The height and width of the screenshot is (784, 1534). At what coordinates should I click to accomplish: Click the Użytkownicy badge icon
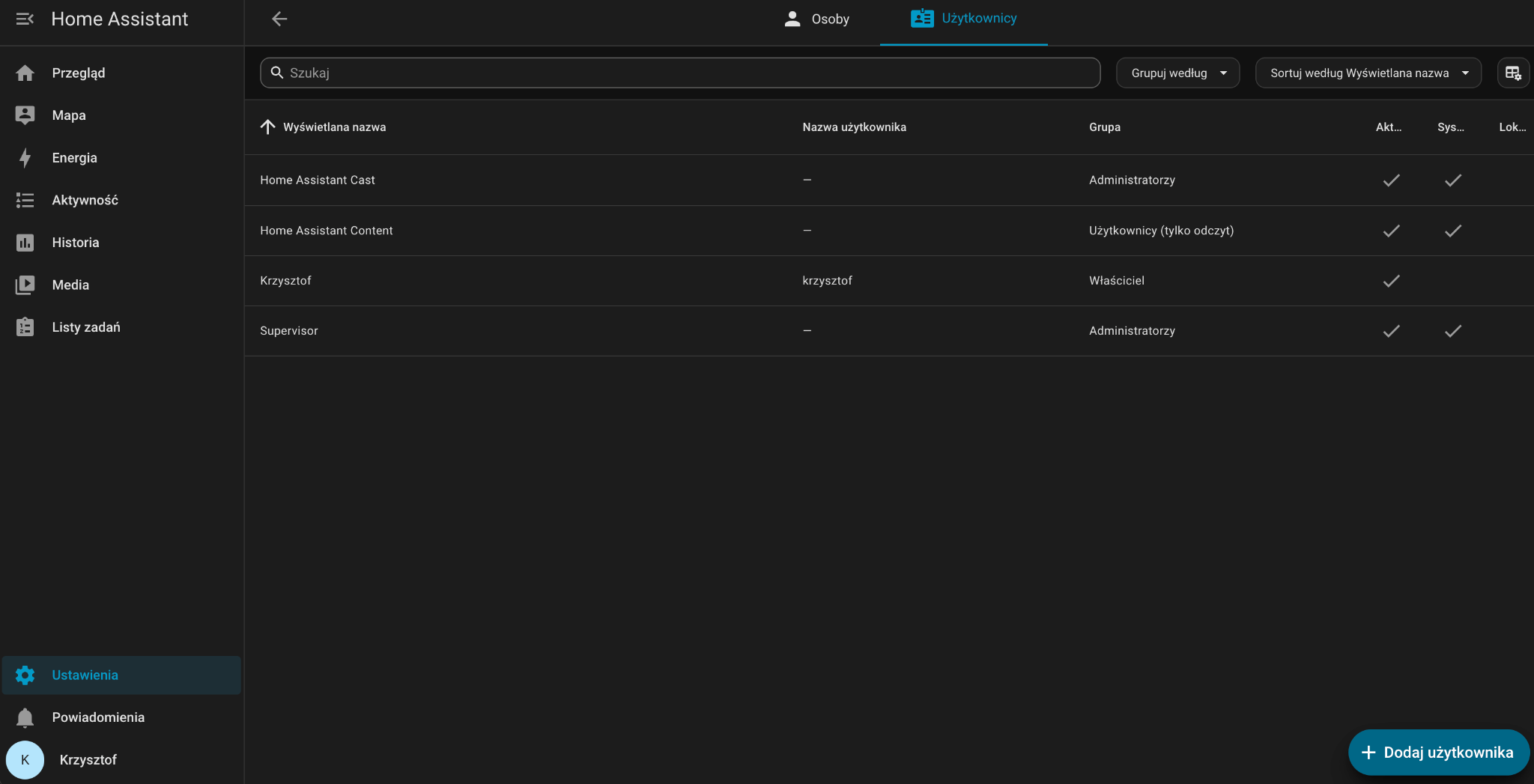(922, 18)
